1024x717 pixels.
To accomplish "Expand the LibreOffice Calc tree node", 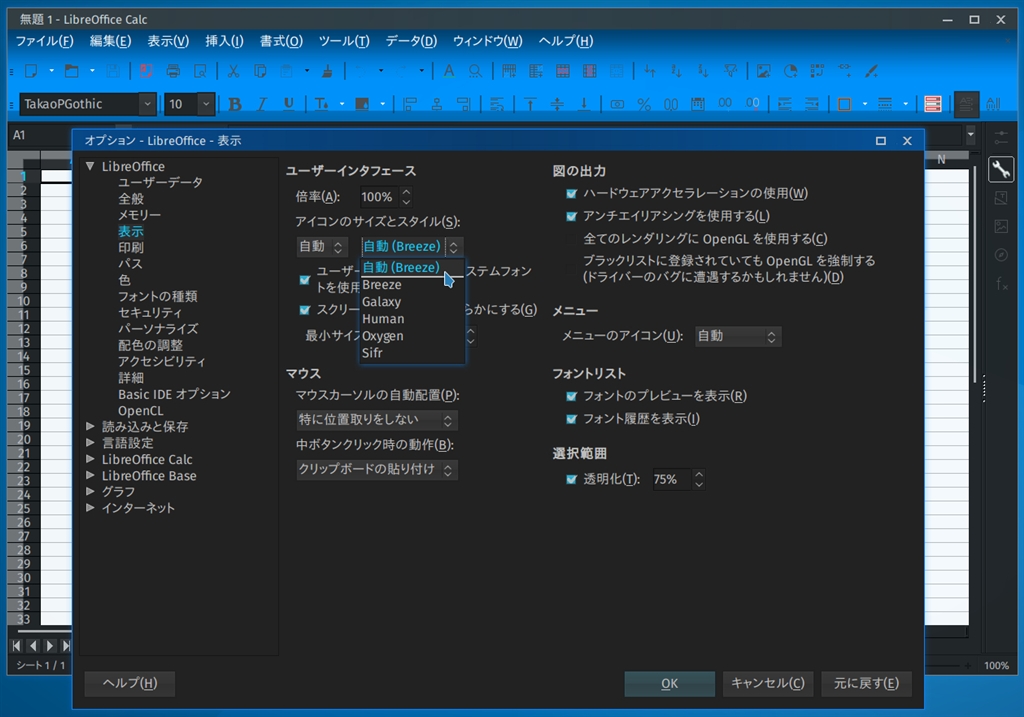I will click(x=91, y=459).
